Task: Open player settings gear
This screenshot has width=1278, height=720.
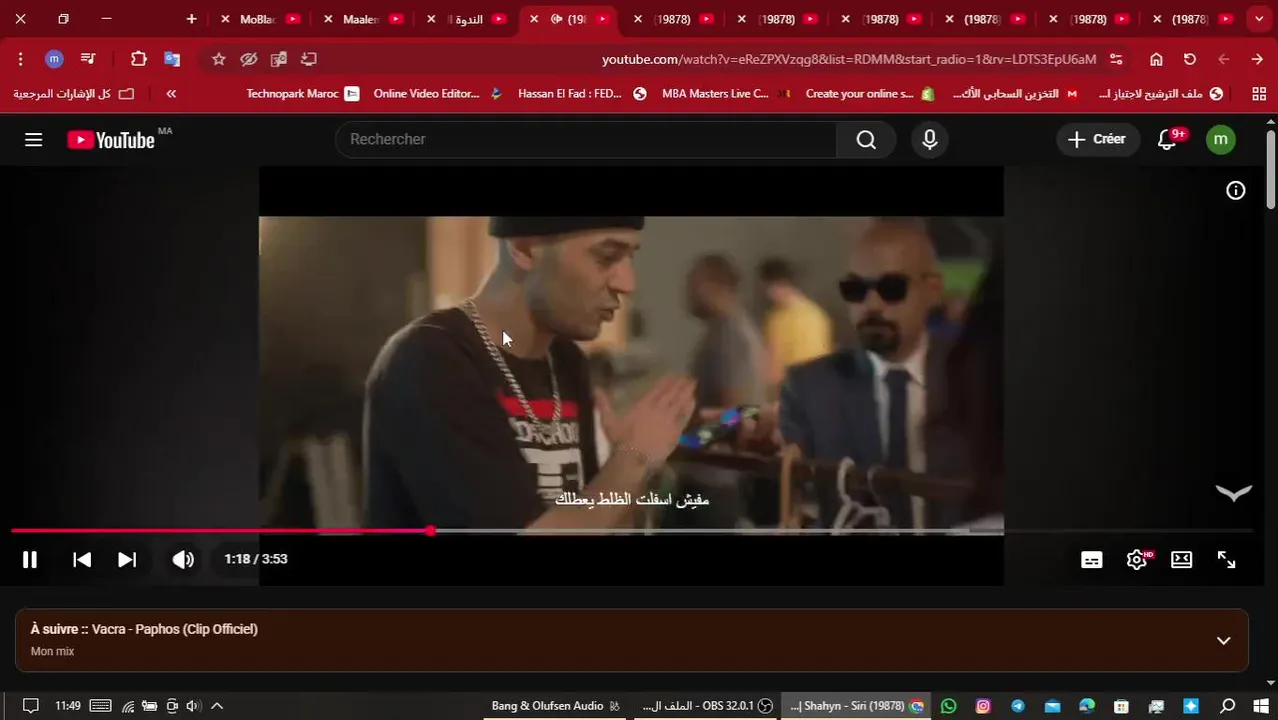Action: tap(1137, 560)
